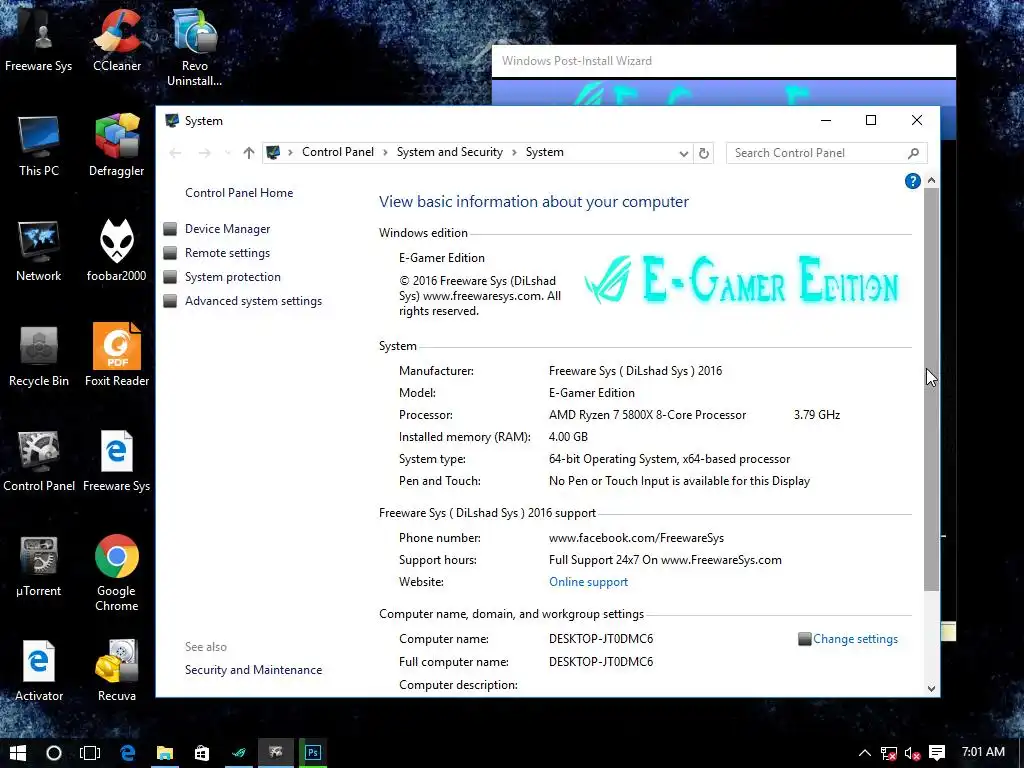Click the taskbar clock showing 7:01 AM
1024x768 pixels.
pos(983,752)
